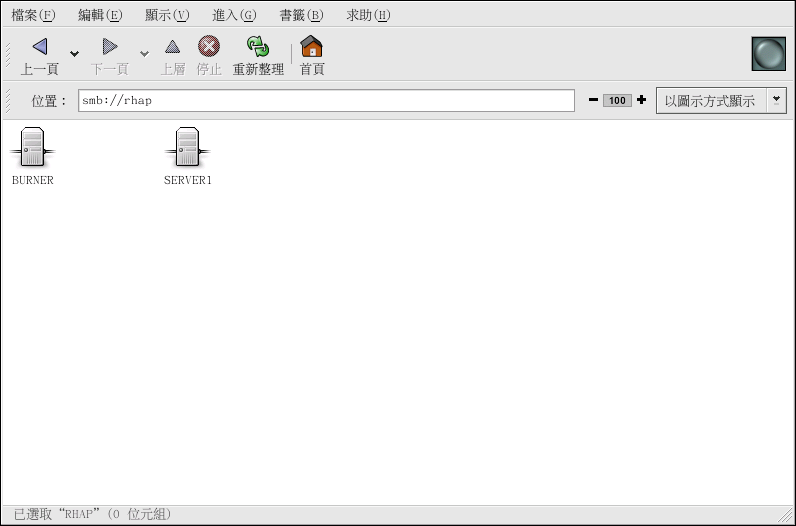
Task: Zoom out with the minus button
Action: 593,100
